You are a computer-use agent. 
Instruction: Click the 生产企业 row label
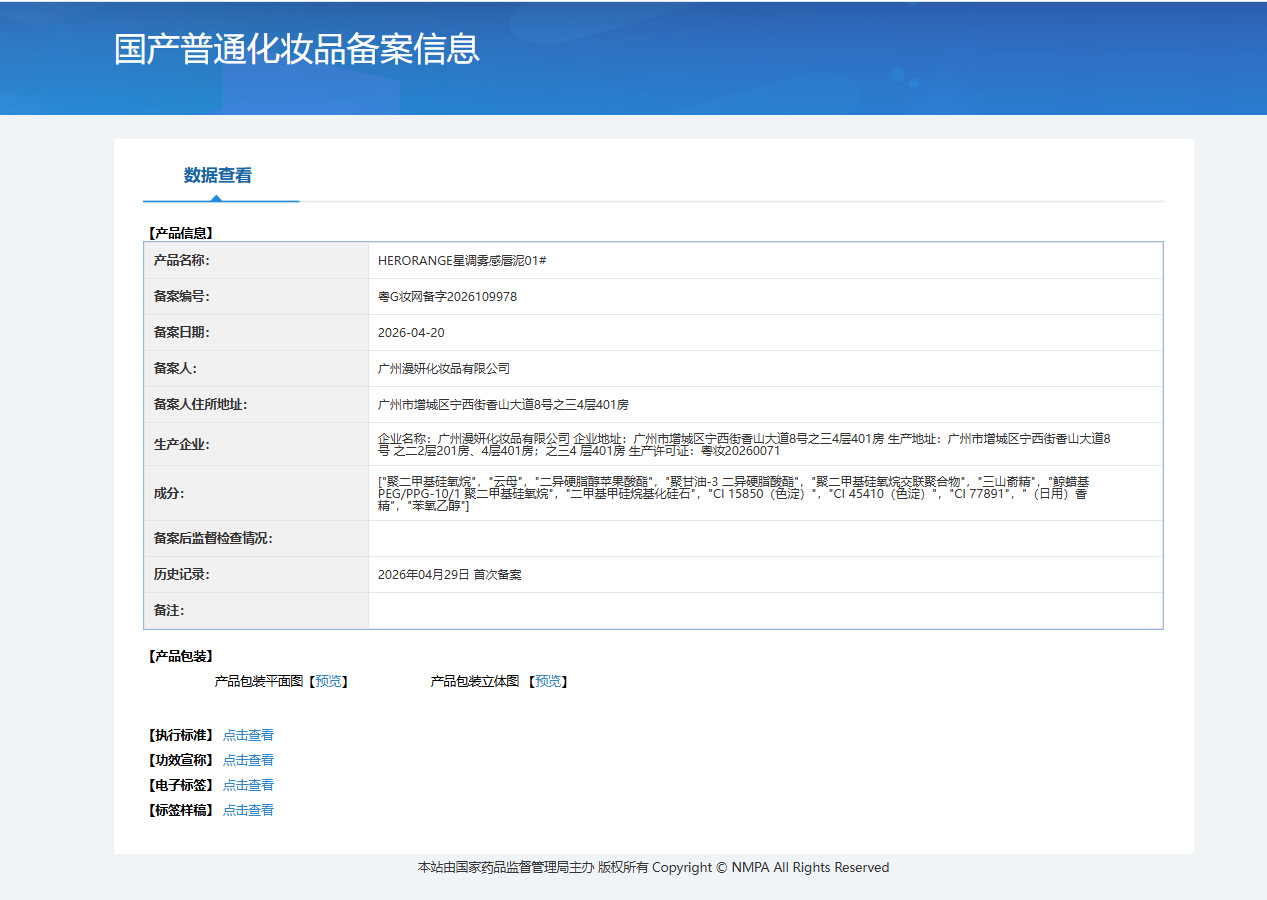point(182,444)
